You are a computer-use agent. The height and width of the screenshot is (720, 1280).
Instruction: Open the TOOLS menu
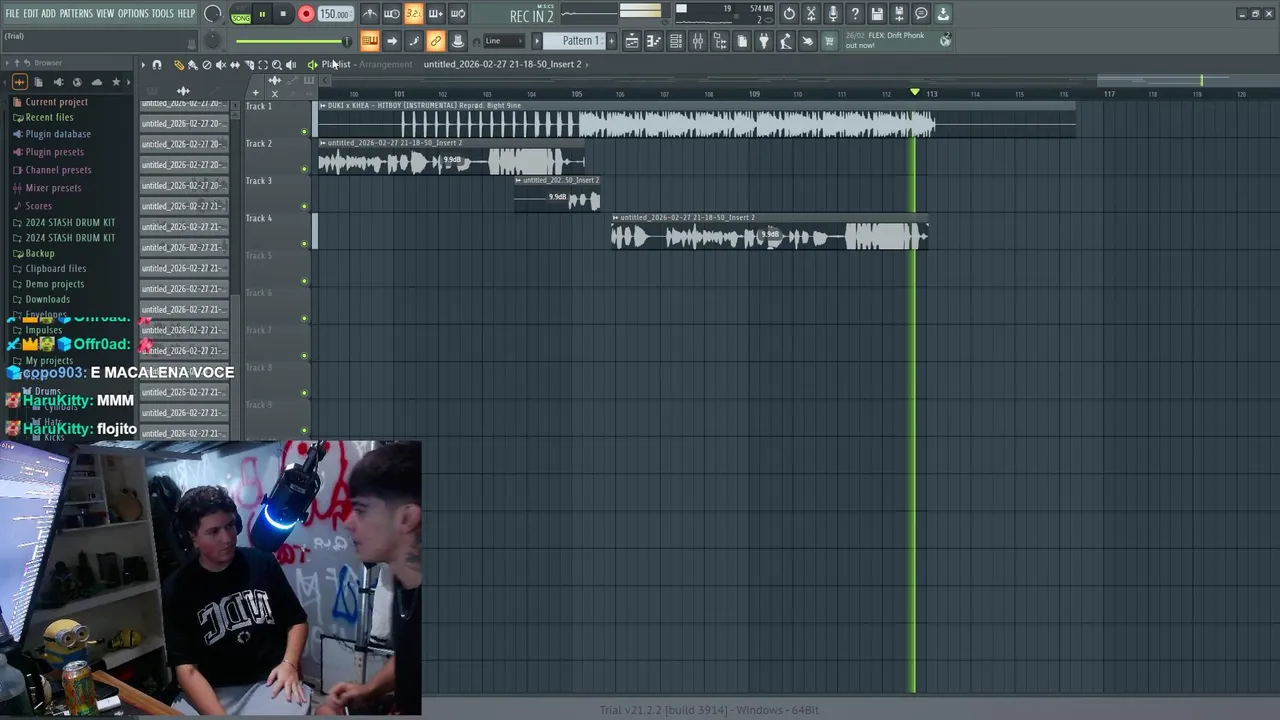click(162, 13)
